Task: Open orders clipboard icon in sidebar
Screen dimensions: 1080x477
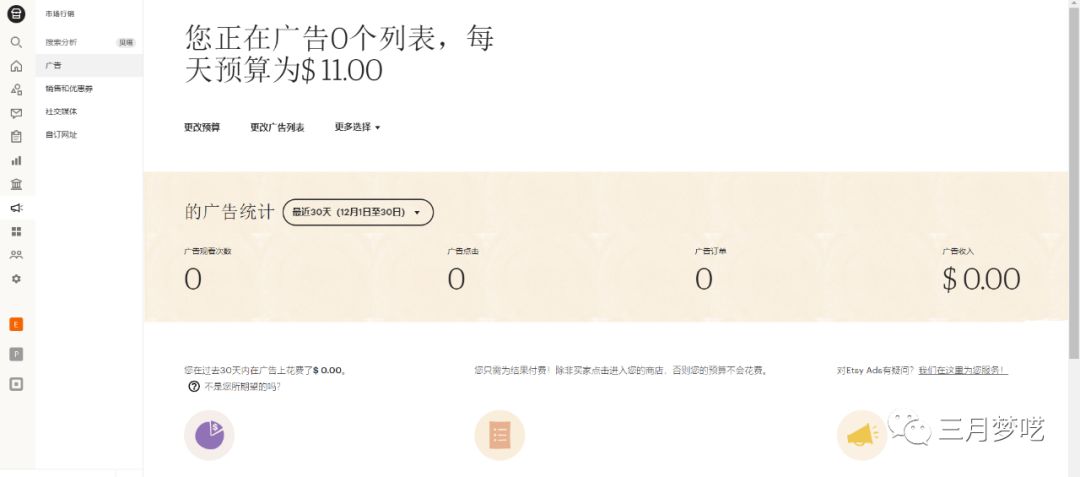Action: click(16, 137)
